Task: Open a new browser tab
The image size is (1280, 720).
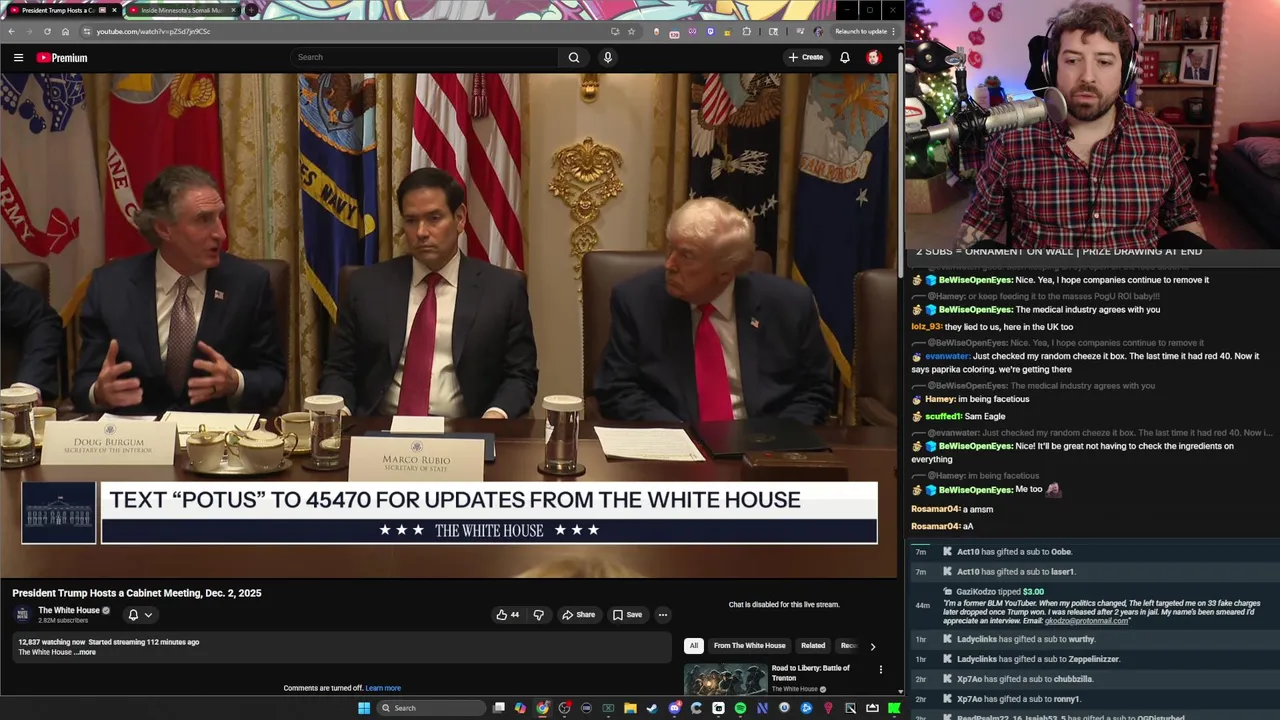Action: (251, 10)
